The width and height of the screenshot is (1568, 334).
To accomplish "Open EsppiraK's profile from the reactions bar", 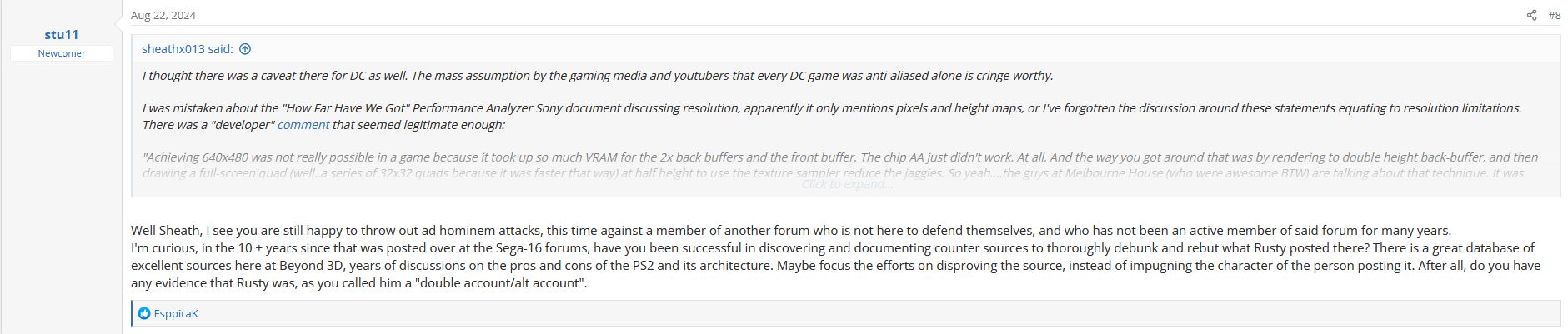I will point(176,314).
